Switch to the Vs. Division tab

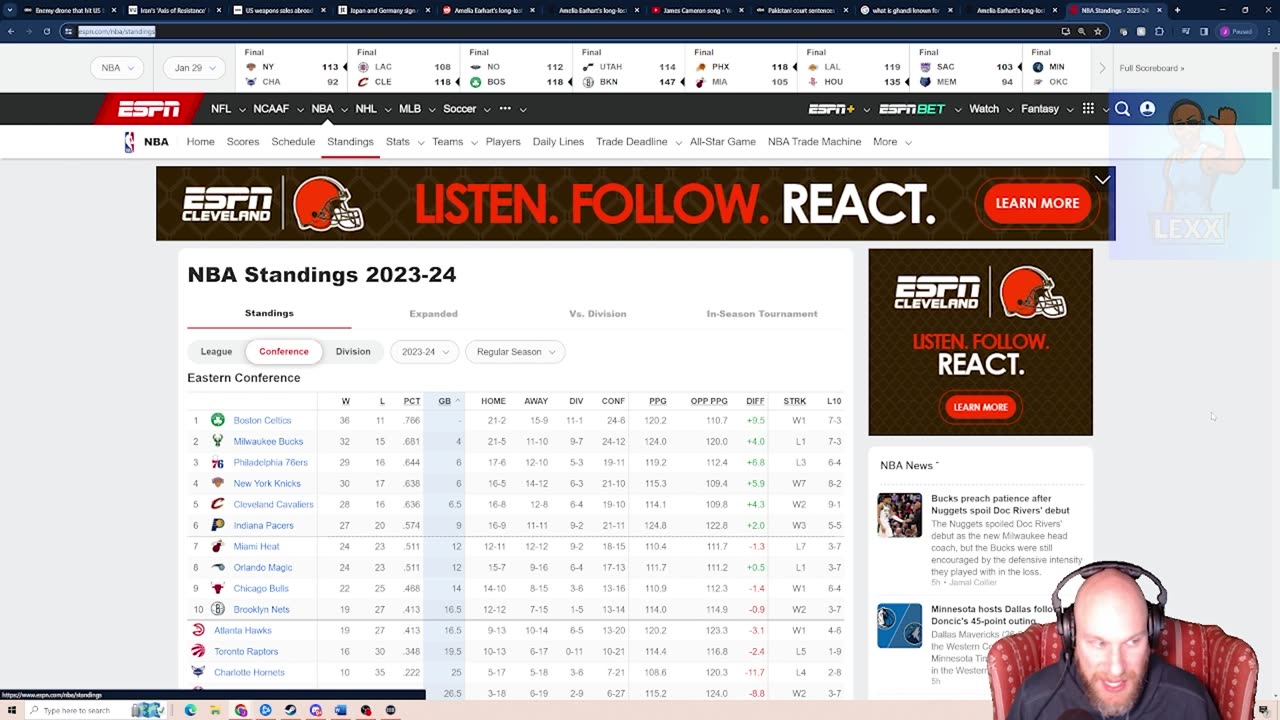(598, 314)
